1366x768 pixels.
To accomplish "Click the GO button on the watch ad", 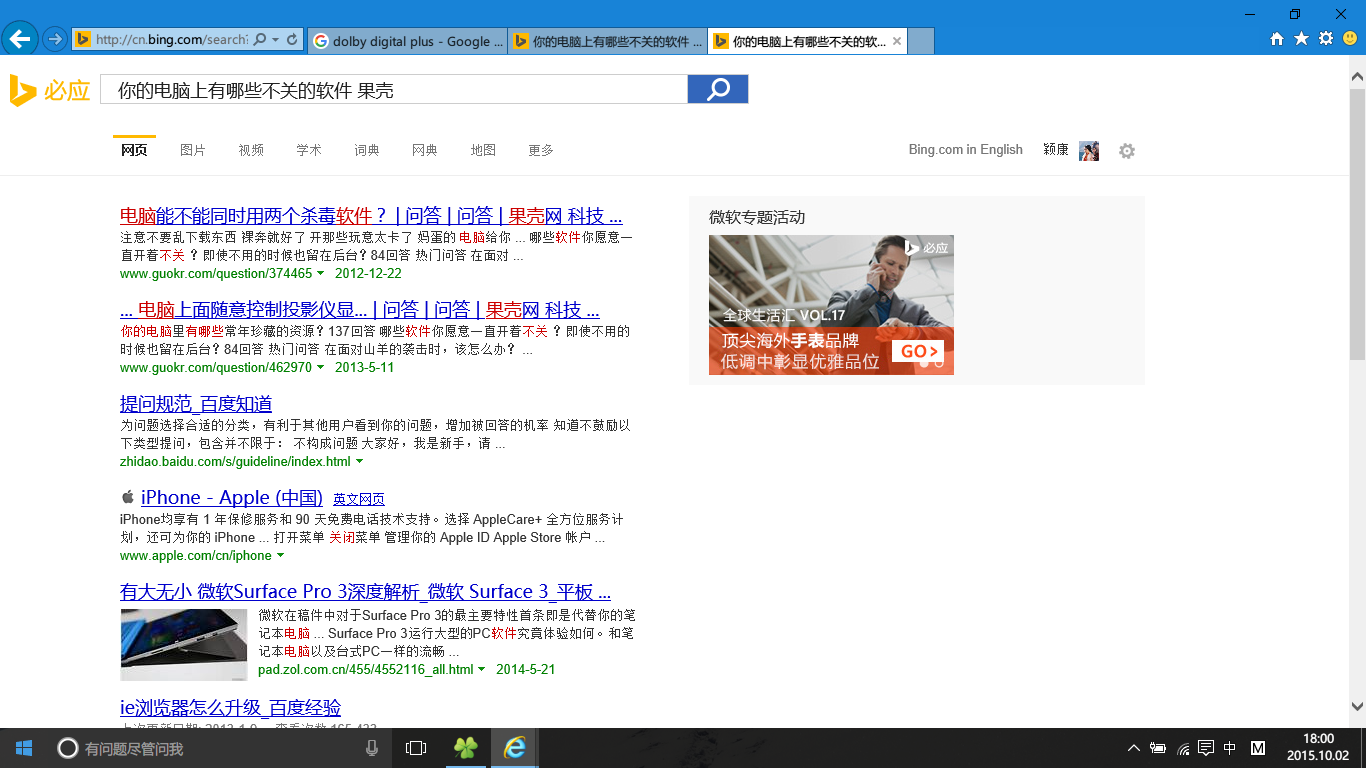I will (x=920, y=351).
